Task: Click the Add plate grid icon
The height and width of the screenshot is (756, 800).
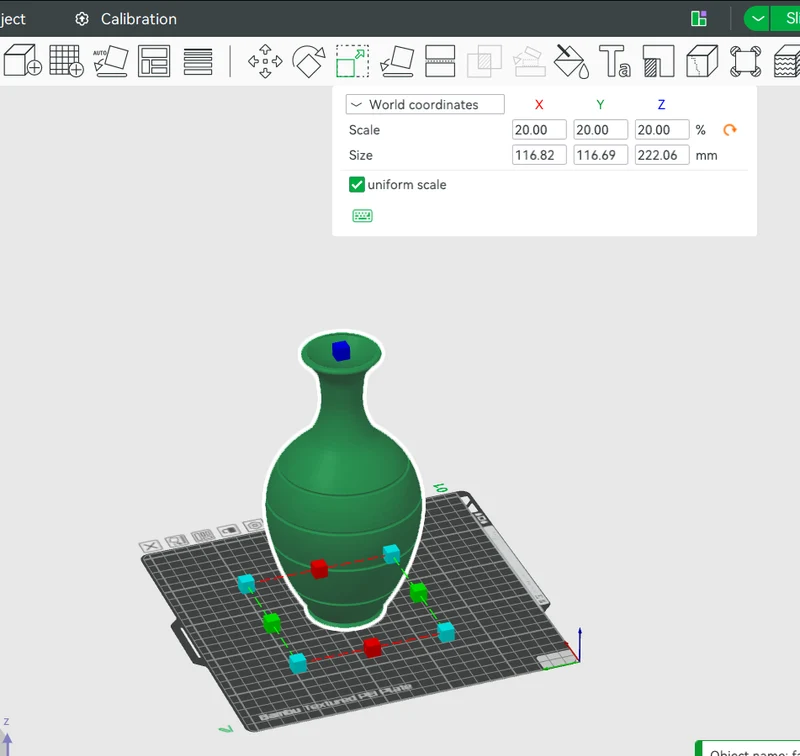Action: (66, 61)
